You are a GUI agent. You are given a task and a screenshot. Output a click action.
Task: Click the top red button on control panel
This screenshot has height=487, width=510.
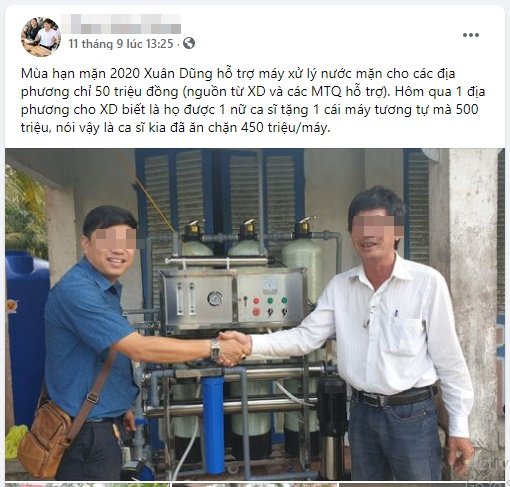[256, 301]
